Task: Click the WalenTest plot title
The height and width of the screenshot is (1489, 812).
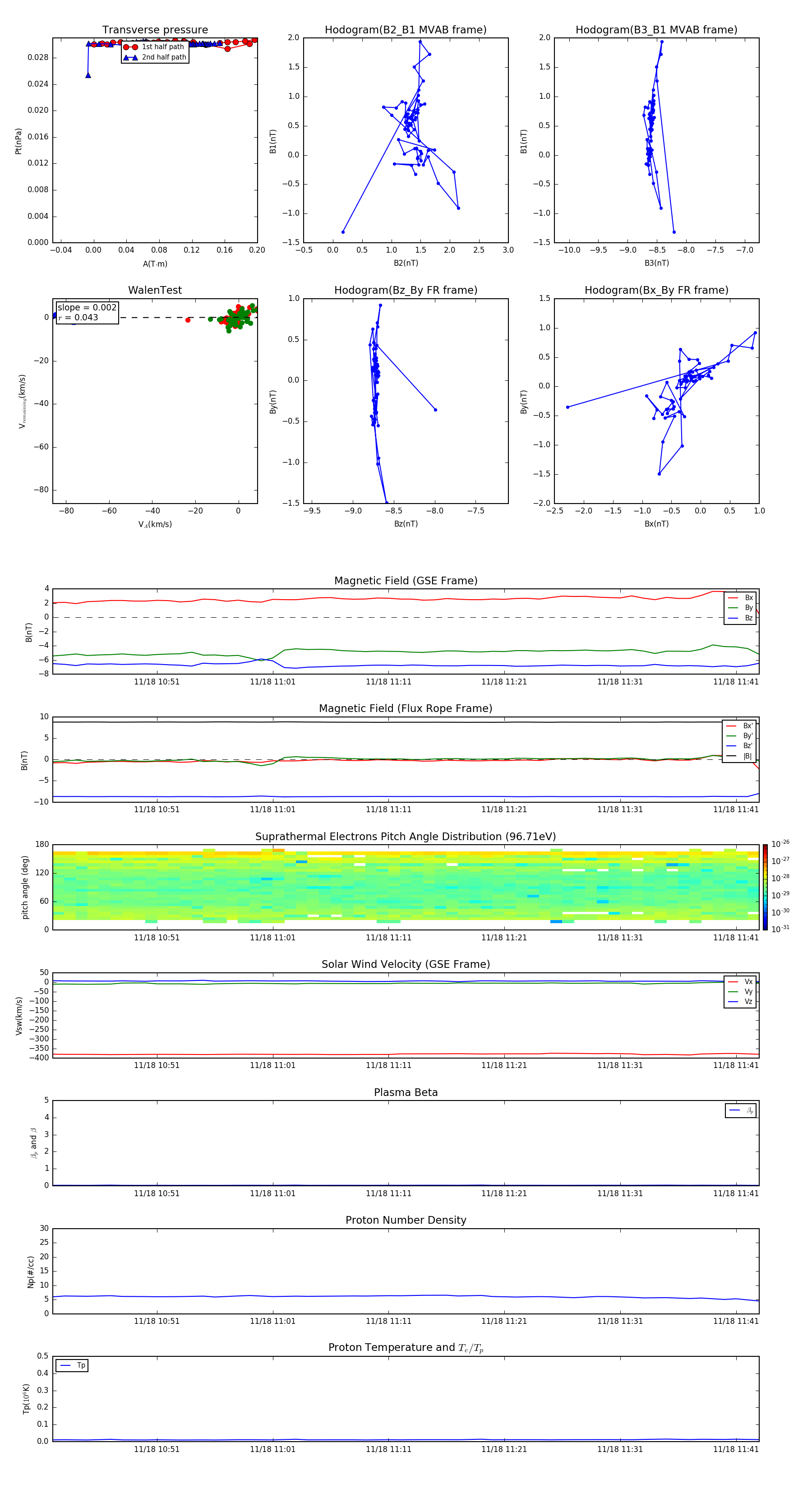Action: [155, 290]
